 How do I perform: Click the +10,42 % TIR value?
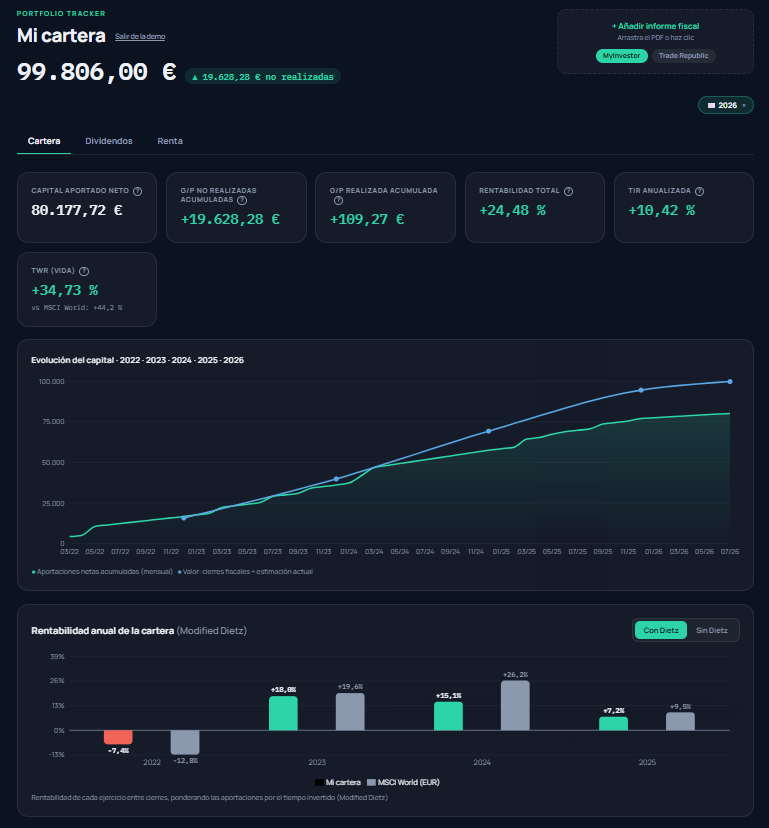(x=662, y=210)
